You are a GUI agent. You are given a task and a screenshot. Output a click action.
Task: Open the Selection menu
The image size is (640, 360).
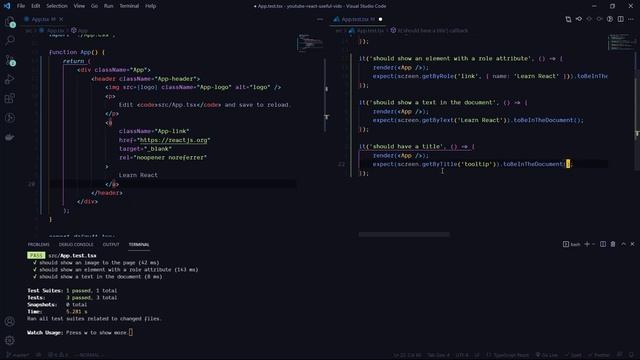57,6
